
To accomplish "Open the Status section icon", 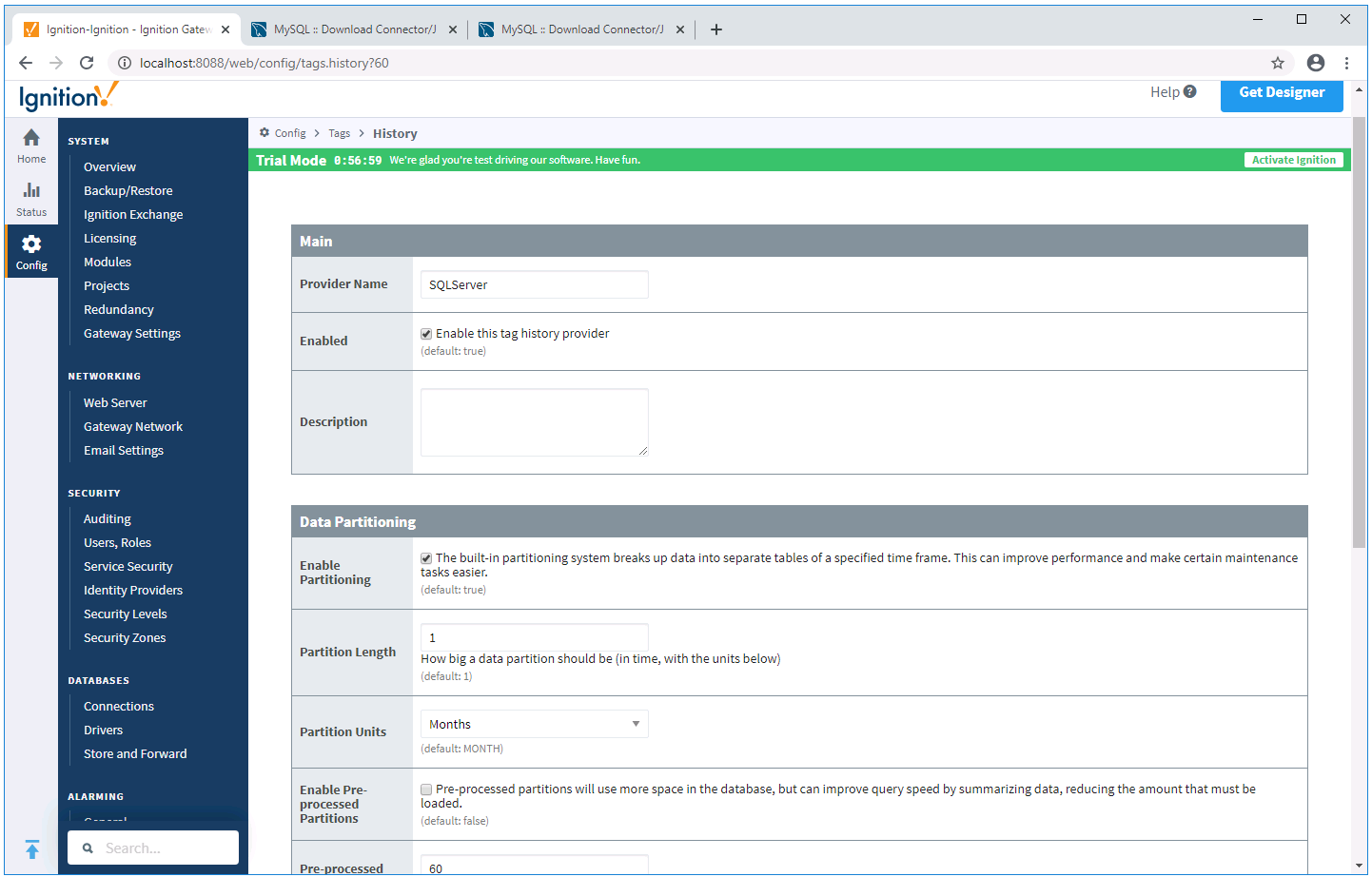I will [31, 190].
